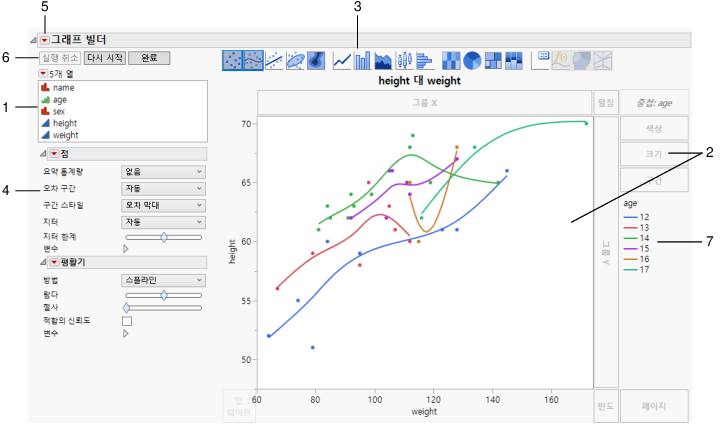Select the Bar chart icon
The image size is (720, 425).
pos(362,60)
